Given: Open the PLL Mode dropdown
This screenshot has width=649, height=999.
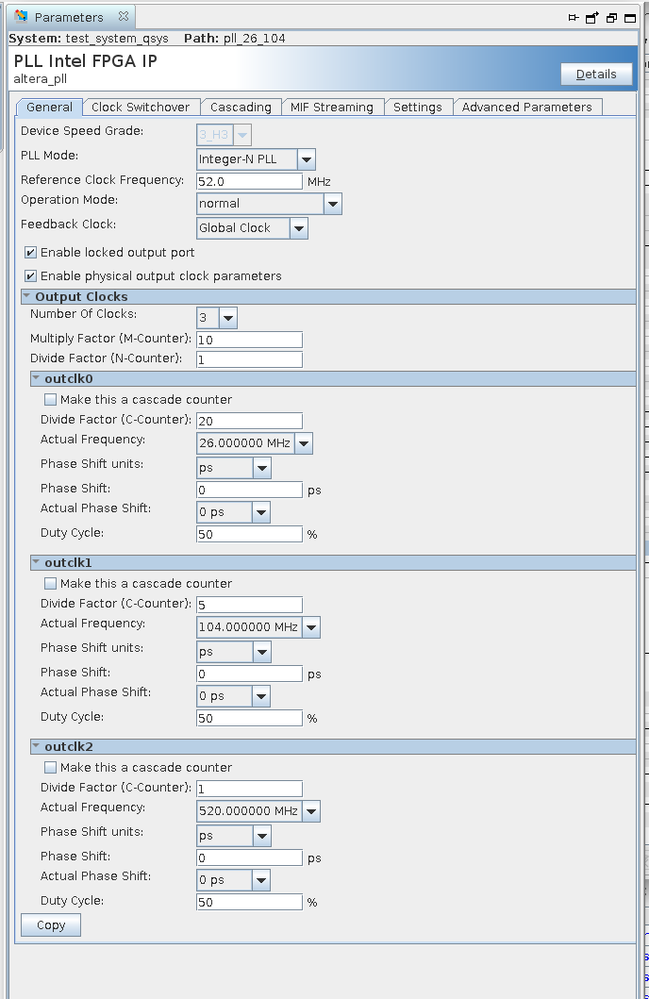Looking at the screenshot, I should click(306, 159).
